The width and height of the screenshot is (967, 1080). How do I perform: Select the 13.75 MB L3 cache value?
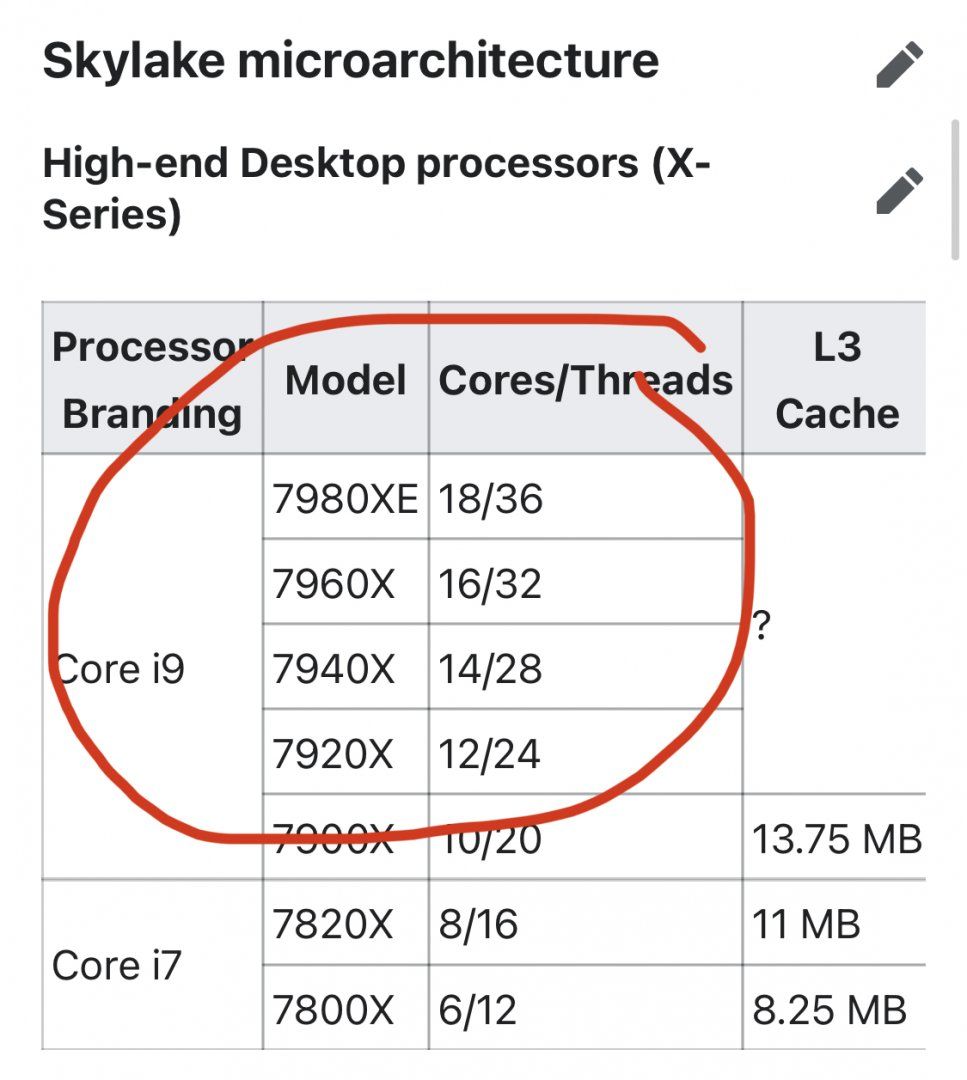(836, 838)
